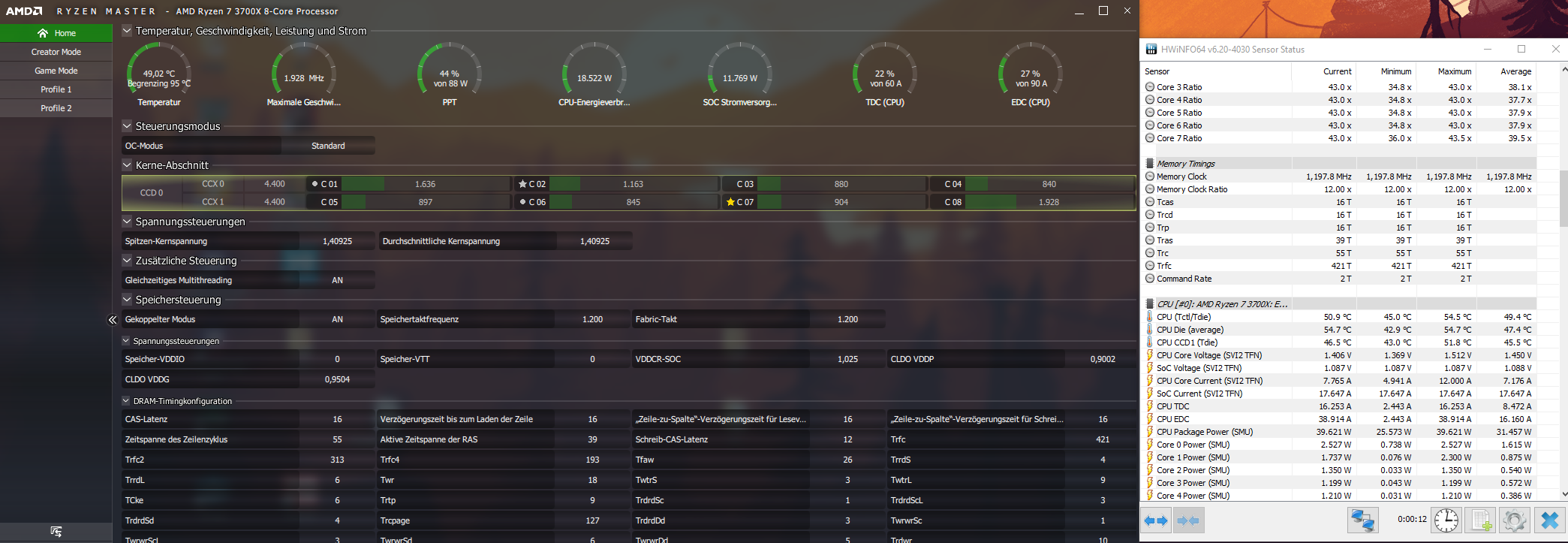
Task: Click the network computers icon in HWiNFO
Action: 1363,520
